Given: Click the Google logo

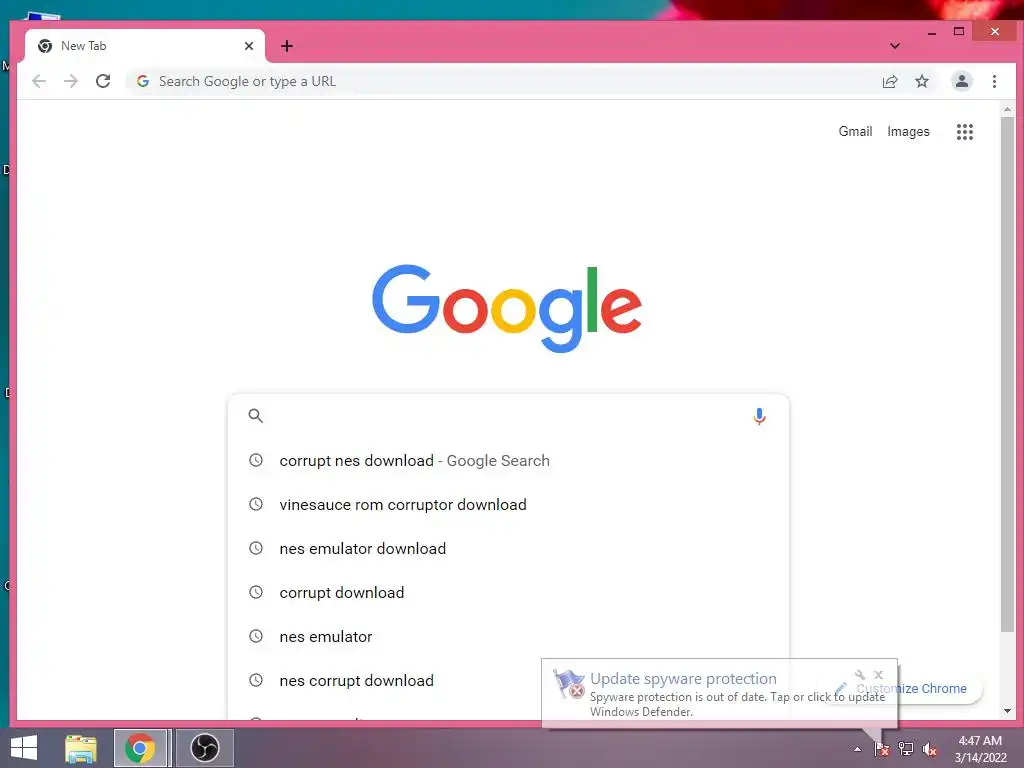Looking at the screenshot, I should (507, 307).
